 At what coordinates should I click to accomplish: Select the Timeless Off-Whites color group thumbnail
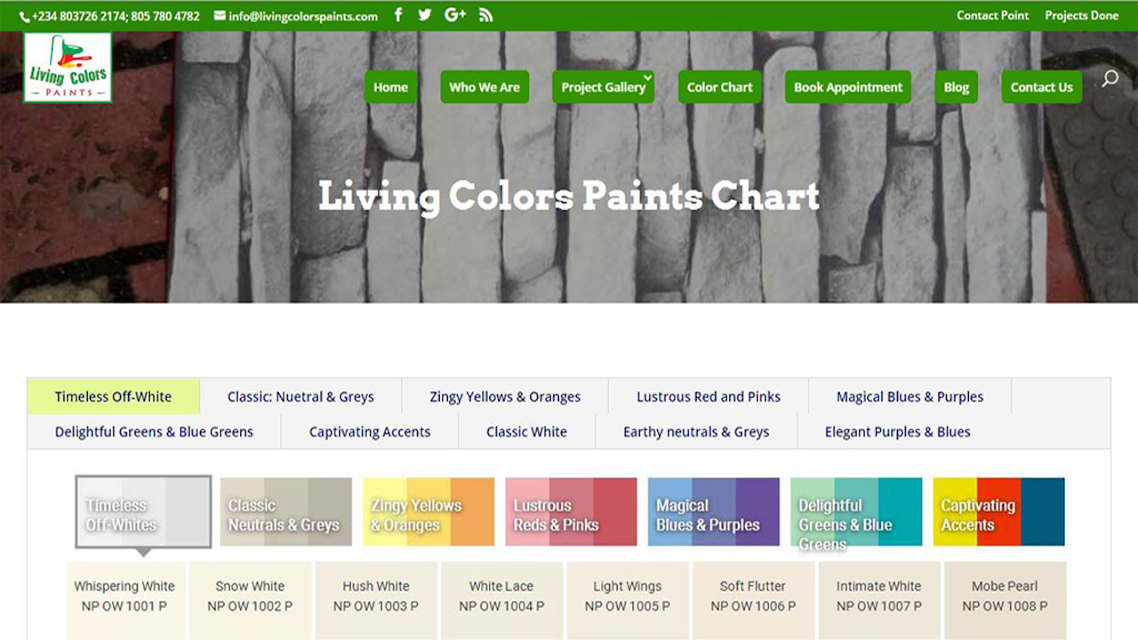pyautogui.click(x=144, y=512)
